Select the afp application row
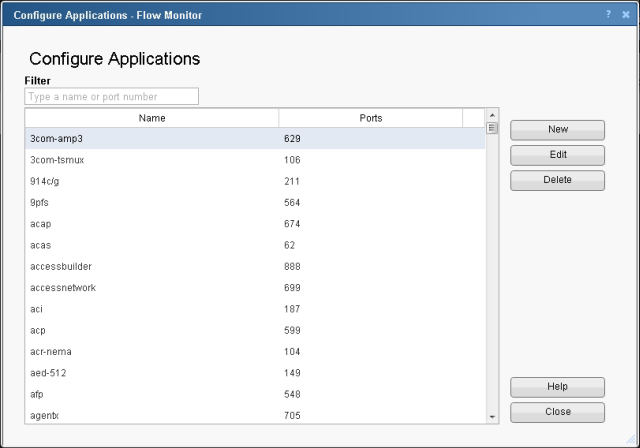Viewport: 640px width, 448px height. coord(150,394)
